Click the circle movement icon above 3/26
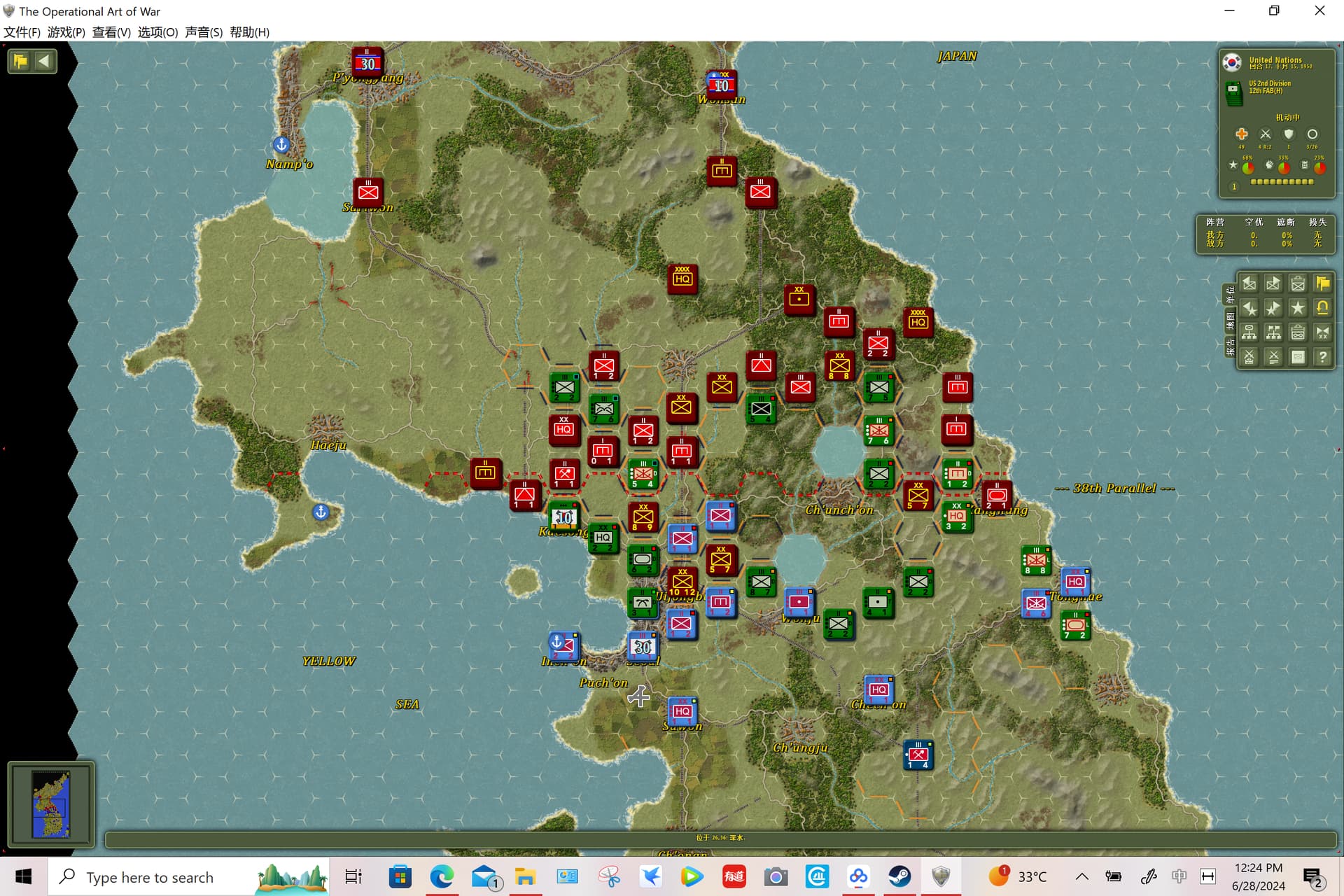This screenshot has width=1344, height=896. coord(1312,134)
